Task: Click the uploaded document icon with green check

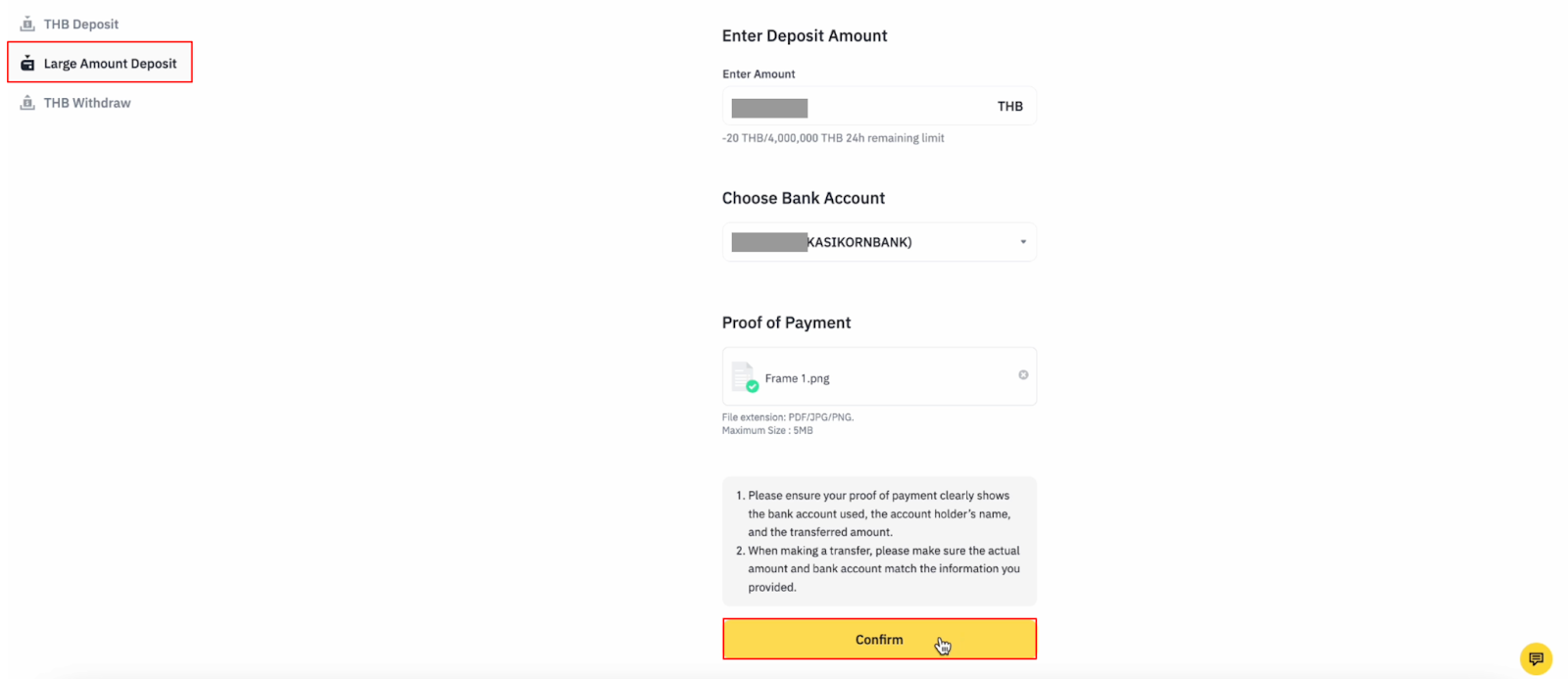Action: click(745, 377)
